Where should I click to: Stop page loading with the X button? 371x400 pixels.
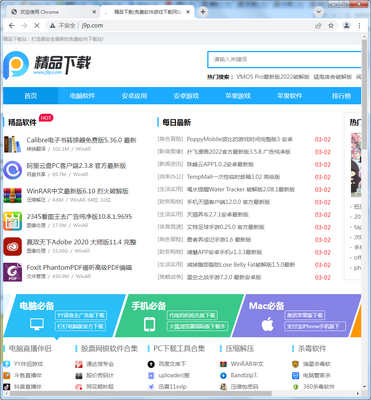(x=37, y=26)
